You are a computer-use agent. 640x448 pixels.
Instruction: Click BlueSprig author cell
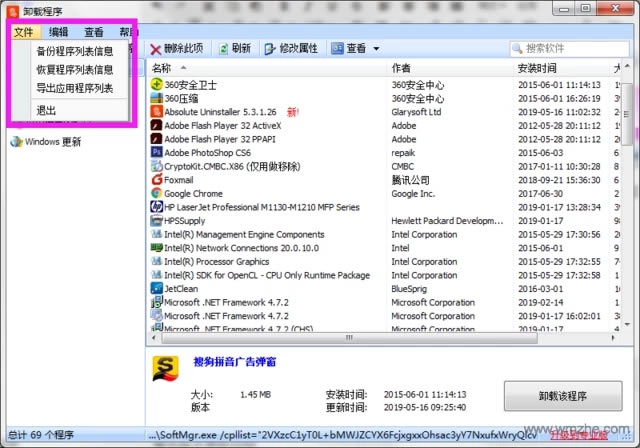pyautogui.click(x=409, y=288)
